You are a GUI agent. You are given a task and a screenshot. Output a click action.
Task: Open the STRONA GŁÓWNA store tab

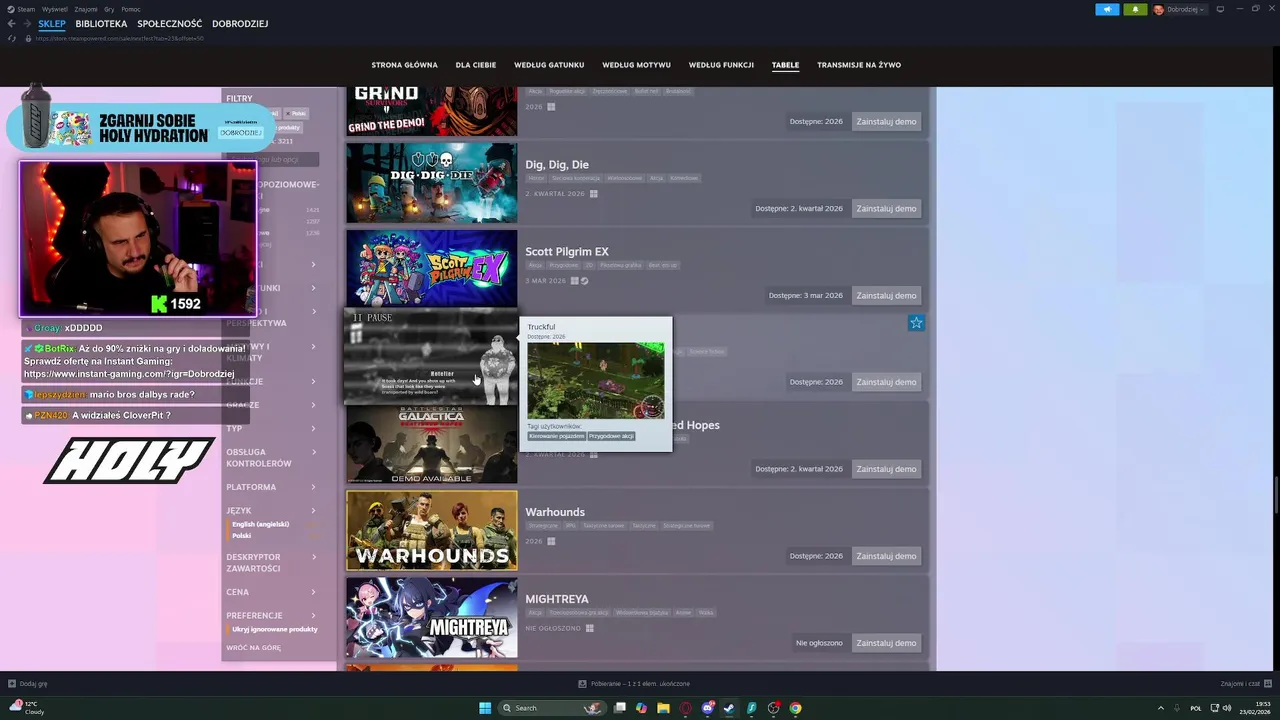tap(404, 65)
